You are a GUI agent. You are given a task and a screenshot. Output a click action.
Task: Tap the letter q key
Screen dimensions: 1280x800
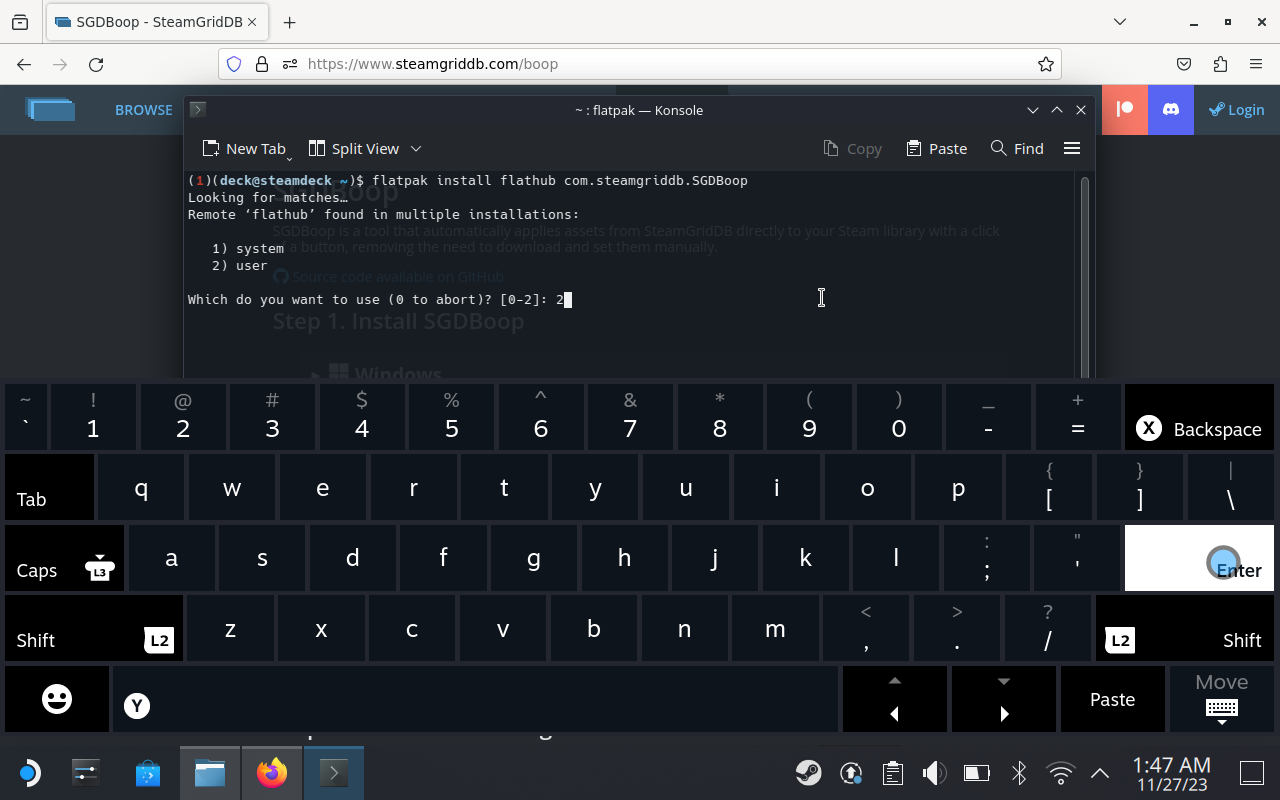[x=141, y=488]
